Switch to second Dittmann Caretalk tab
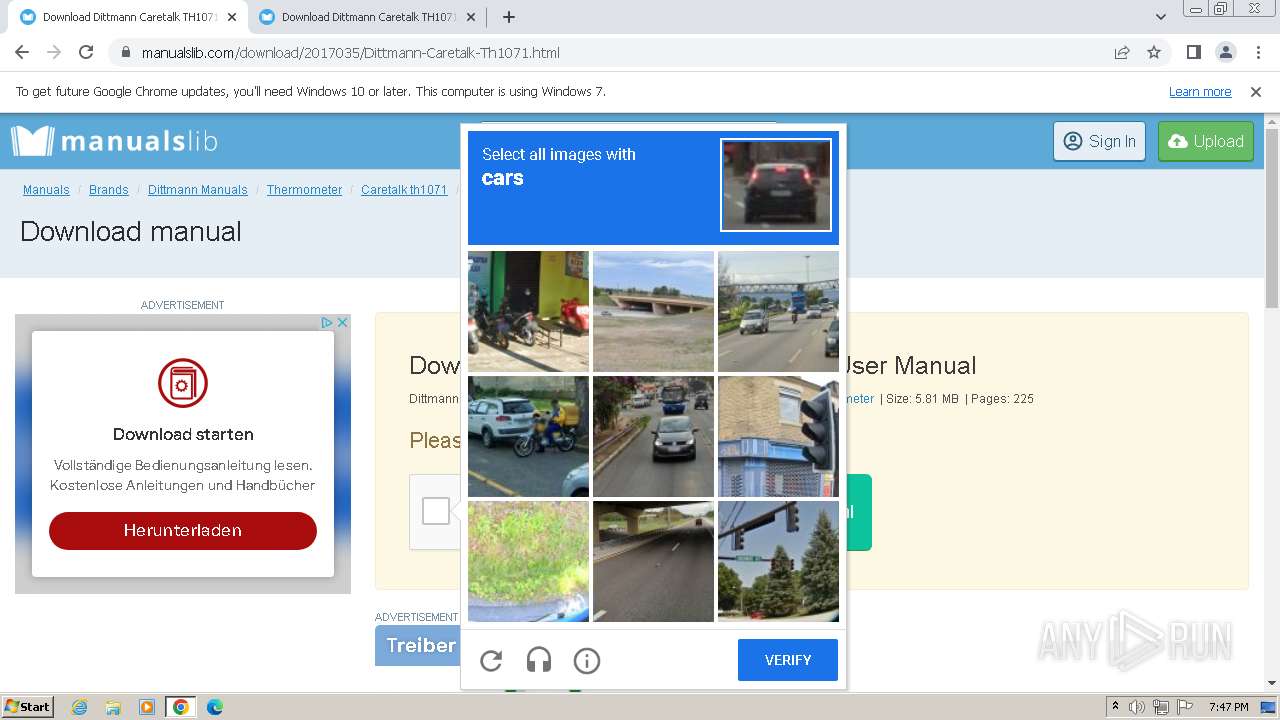 point(367,17)
